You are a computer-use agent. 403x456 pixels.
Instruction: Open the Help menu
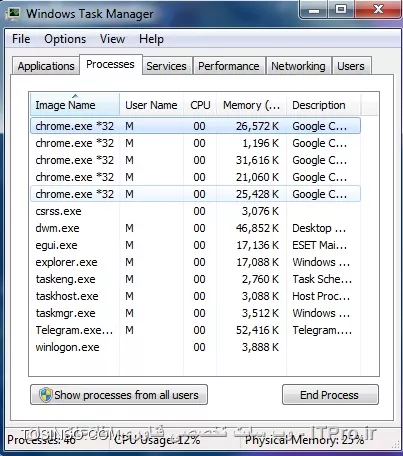[151, 39]
